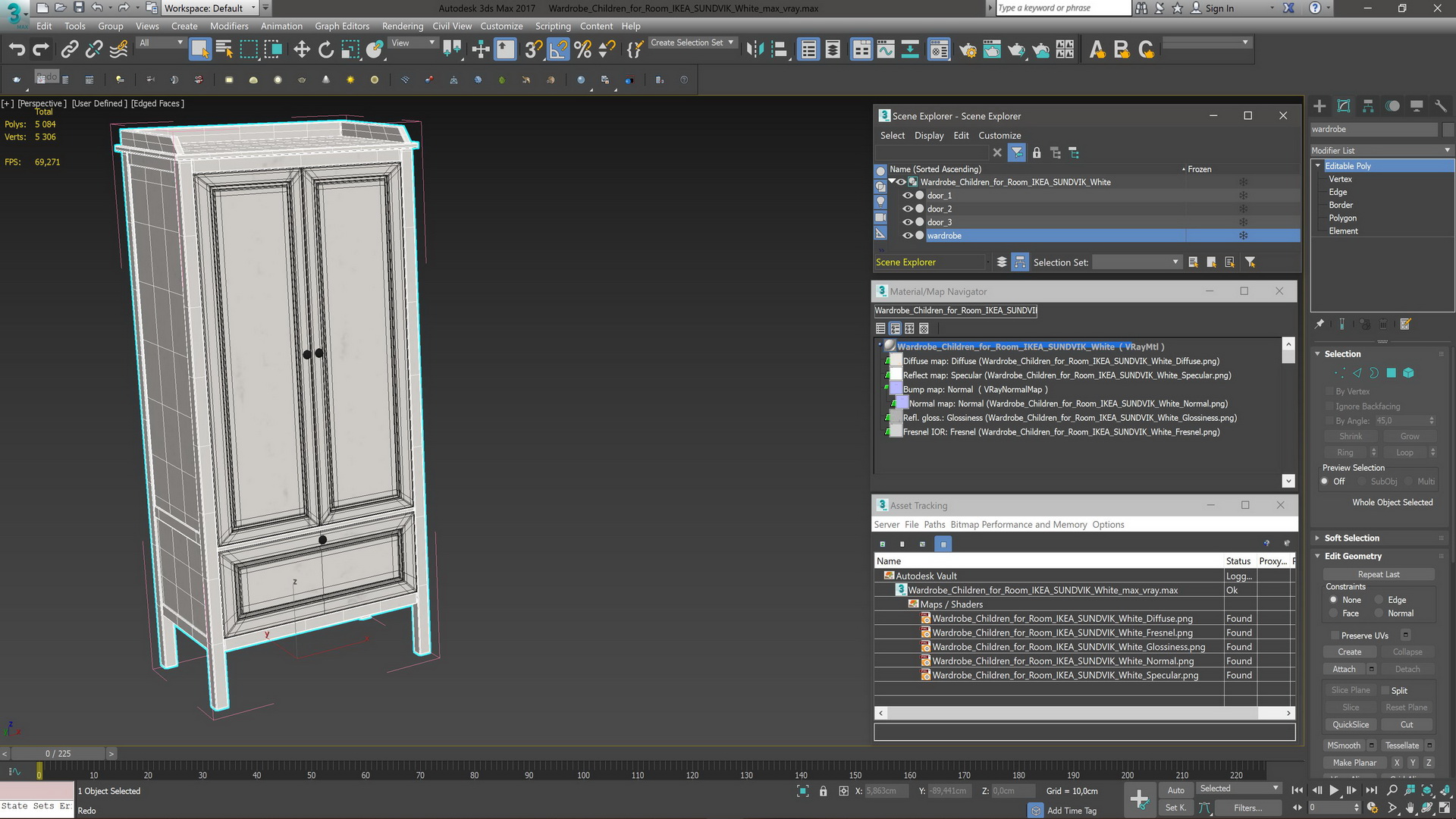Click the Tessellate button

(1401, 745)
